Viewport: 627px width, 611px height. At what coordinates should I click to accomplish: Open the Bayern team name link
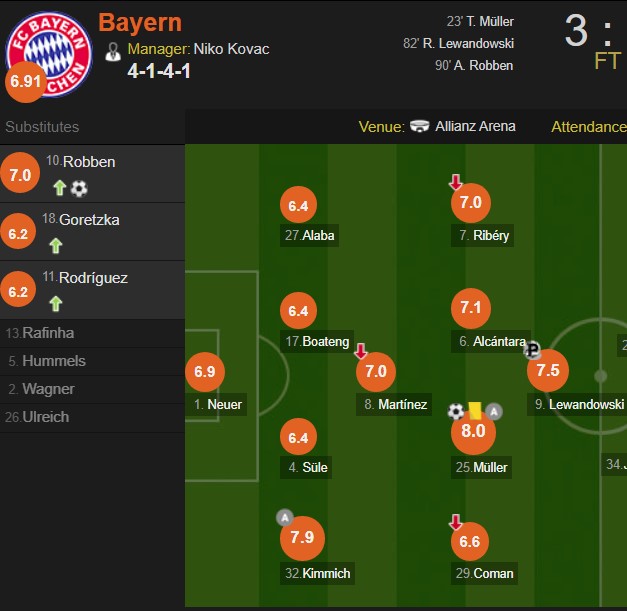tap(140, 22)
